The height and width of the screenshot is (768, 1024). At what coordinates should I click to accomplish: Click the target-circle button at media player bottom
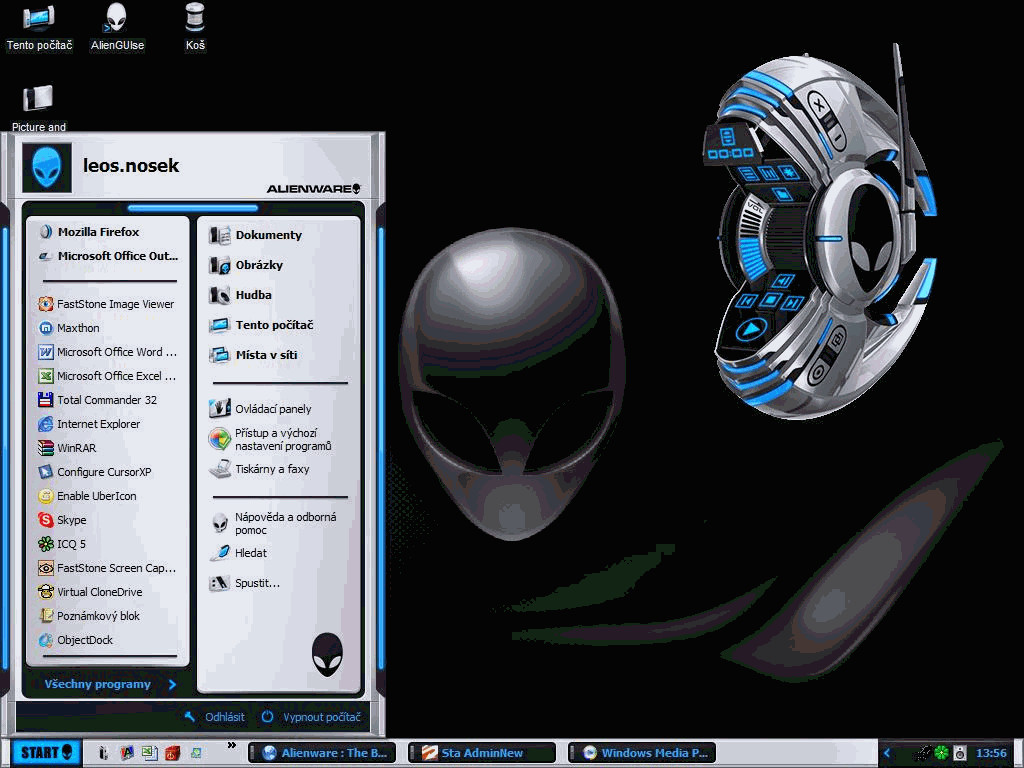(818, 374)
